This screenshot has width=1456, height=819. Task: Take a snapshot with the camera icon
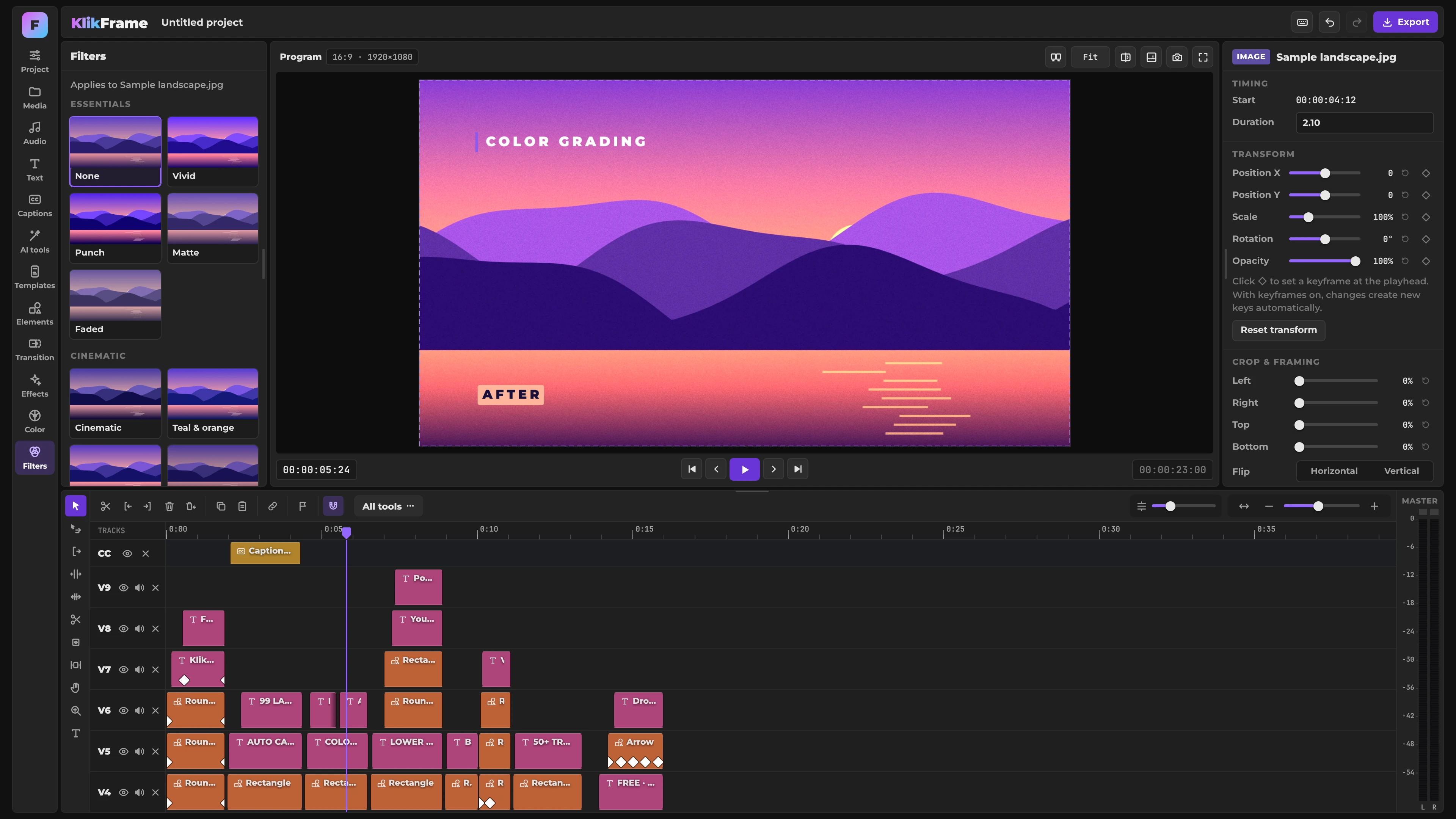[x=1177, y=57]
